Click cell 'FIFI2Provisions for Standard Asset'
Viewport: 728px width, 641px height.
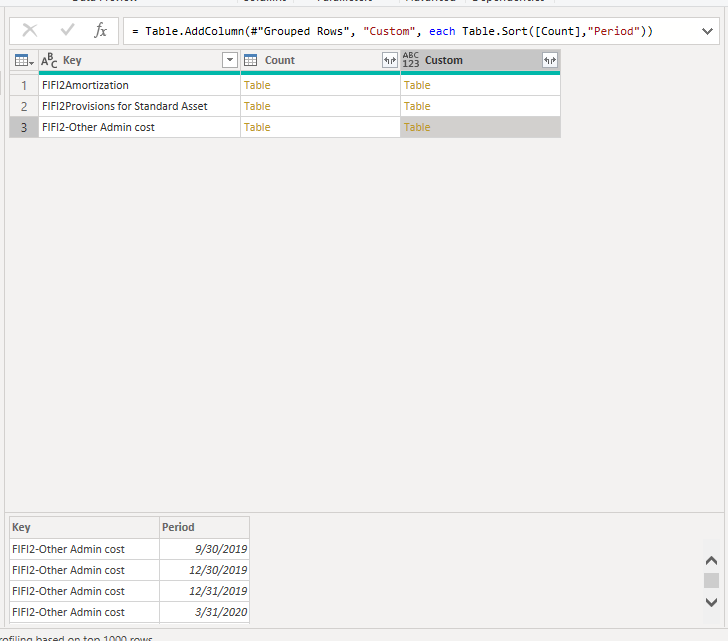(139, 106)
